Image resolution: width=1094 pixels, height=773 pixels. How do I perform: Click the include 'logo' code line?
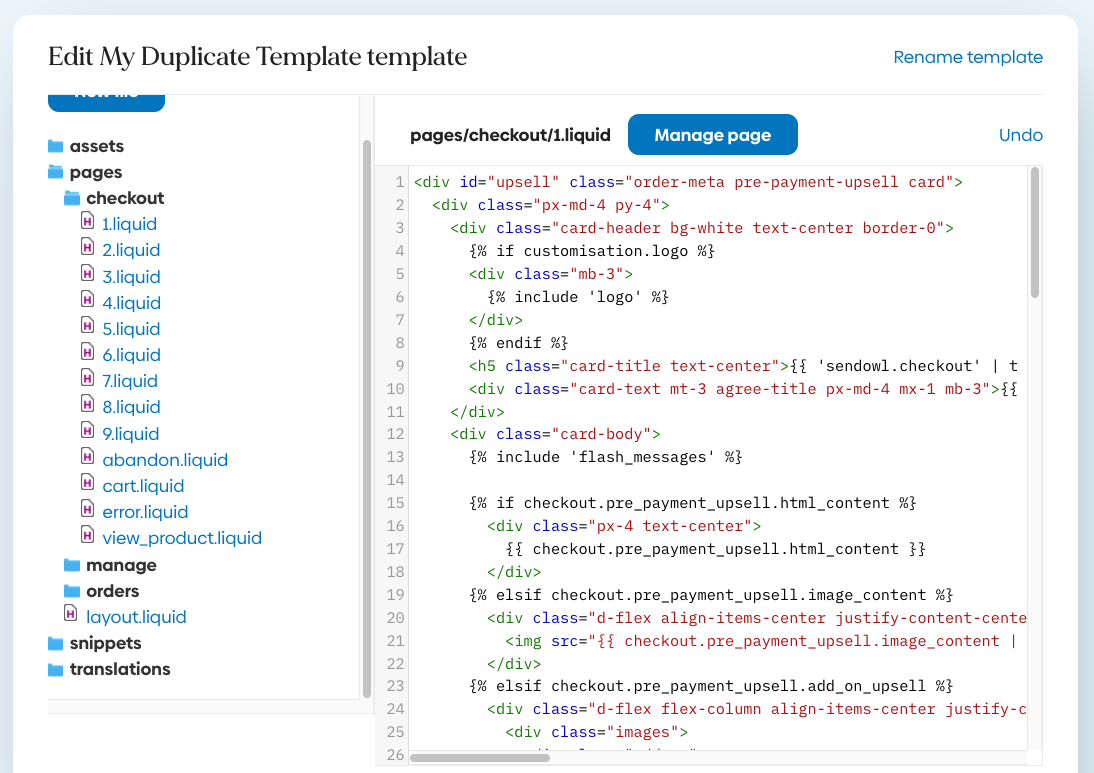578,297
